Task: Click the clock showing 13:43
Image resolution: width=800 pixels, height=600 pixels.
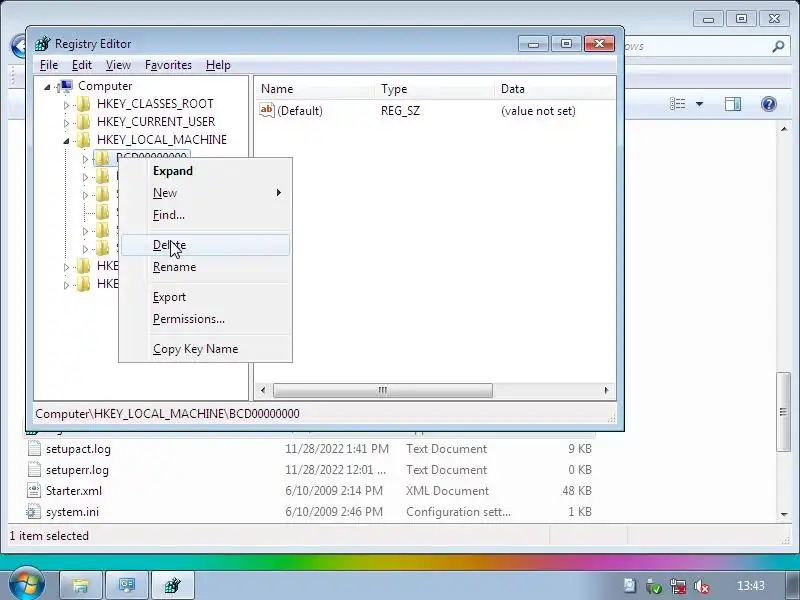Action: coord(751,586)
